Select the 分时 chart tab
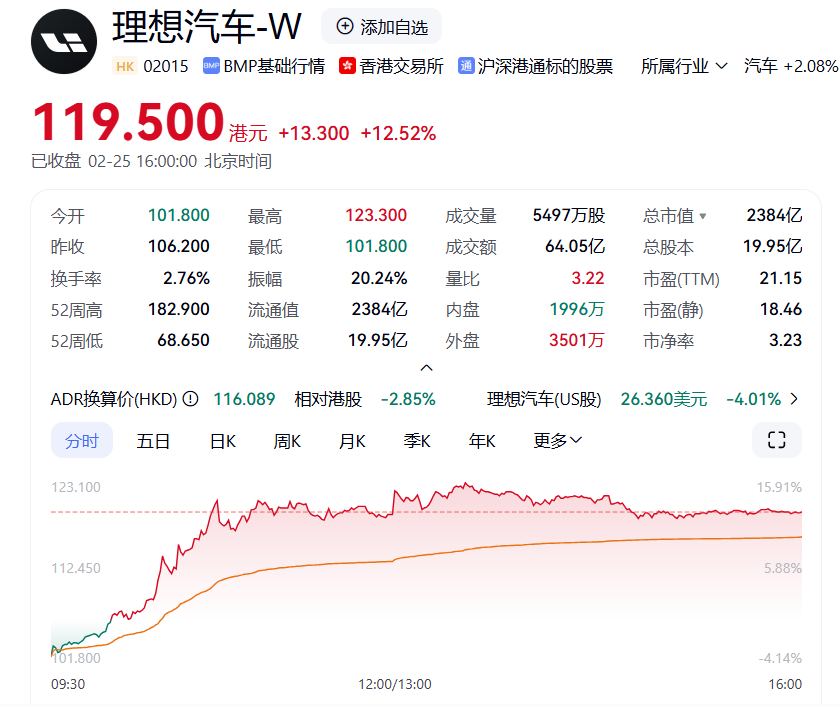This screenshot has width=840, height=706. 82,441
